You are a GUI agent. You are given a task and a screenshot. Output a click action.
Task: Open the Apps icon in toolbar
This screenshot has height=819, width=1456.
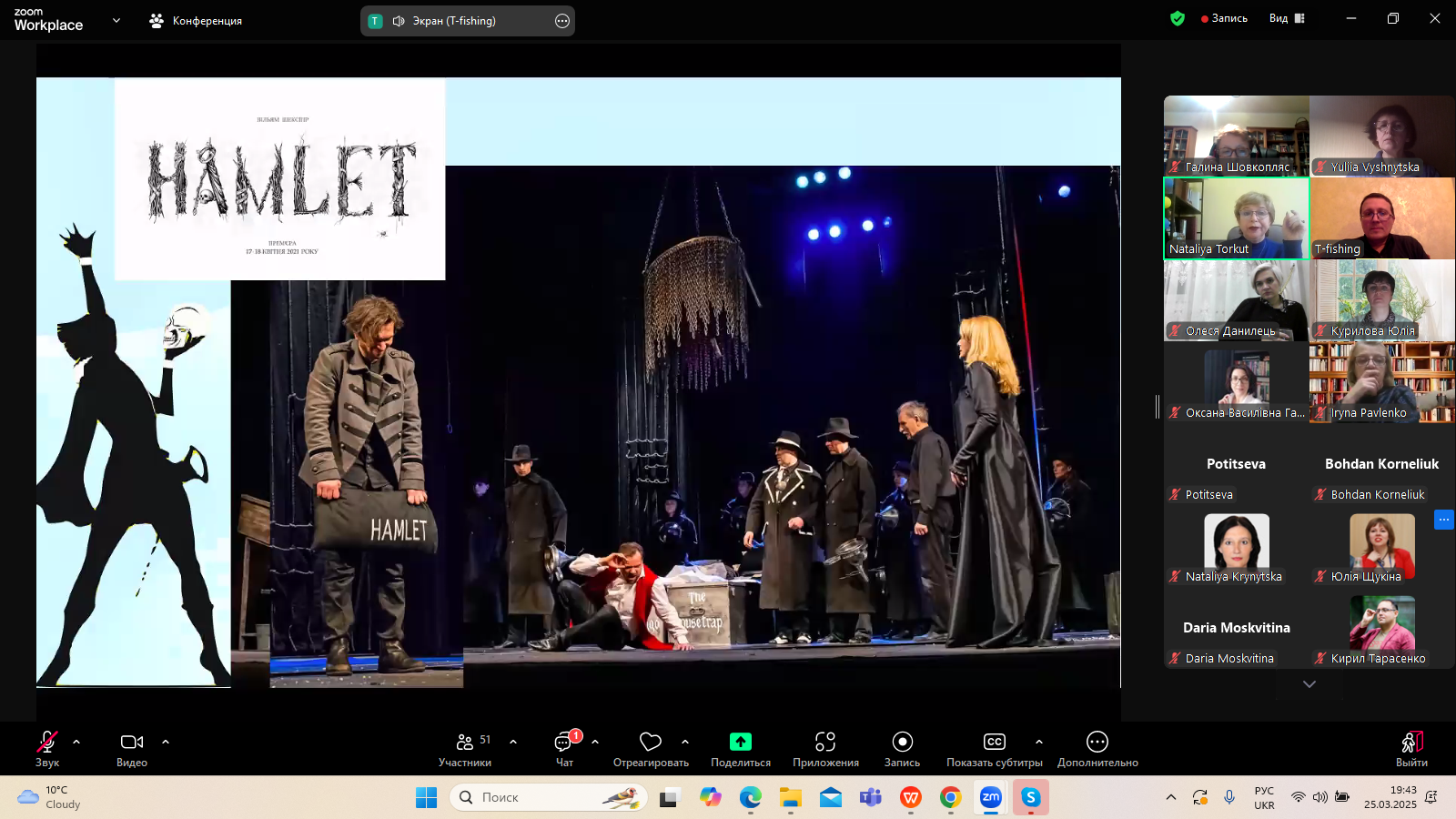824,743
